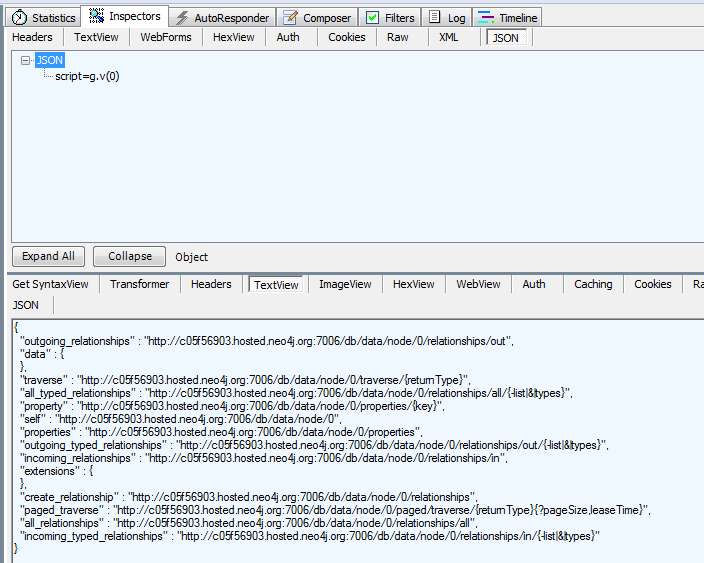Open the Composer tab with pencil icon

[x=289, y=17]
